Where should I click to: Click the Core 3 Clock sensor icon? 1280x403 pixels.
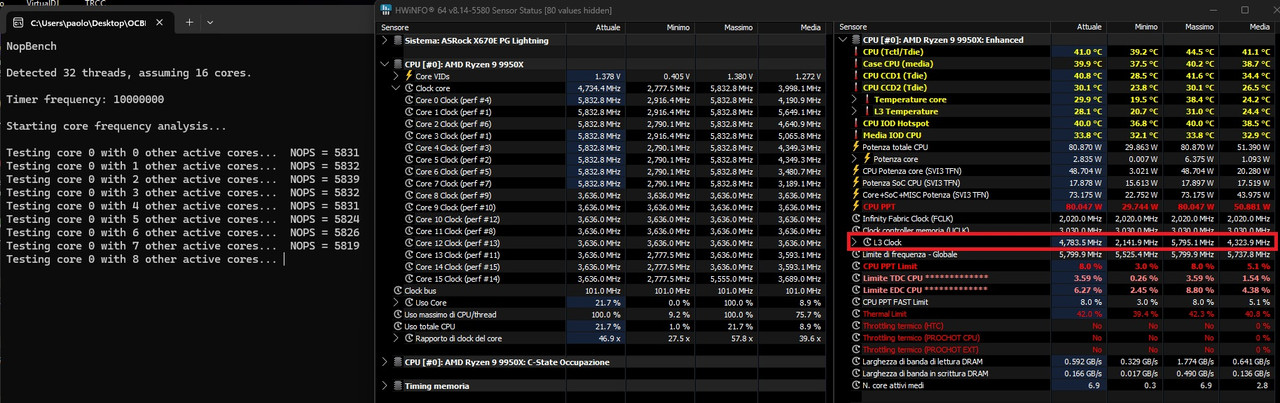point(408,136)
